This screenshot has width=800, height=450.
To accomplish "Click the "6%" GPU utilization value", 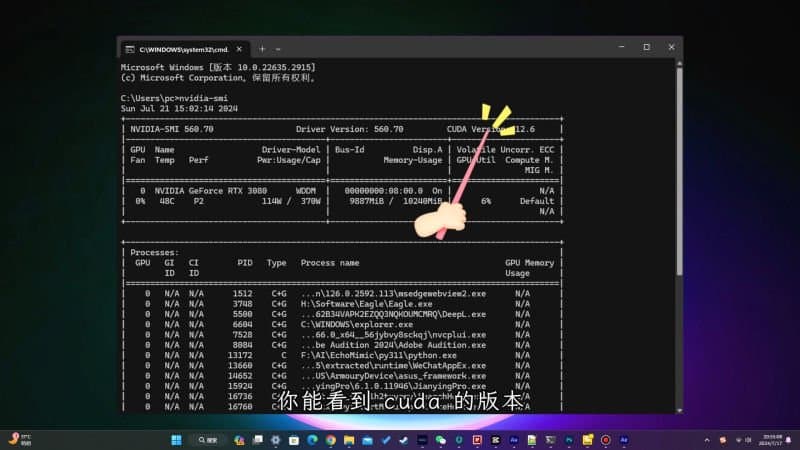I will [486, 201].
